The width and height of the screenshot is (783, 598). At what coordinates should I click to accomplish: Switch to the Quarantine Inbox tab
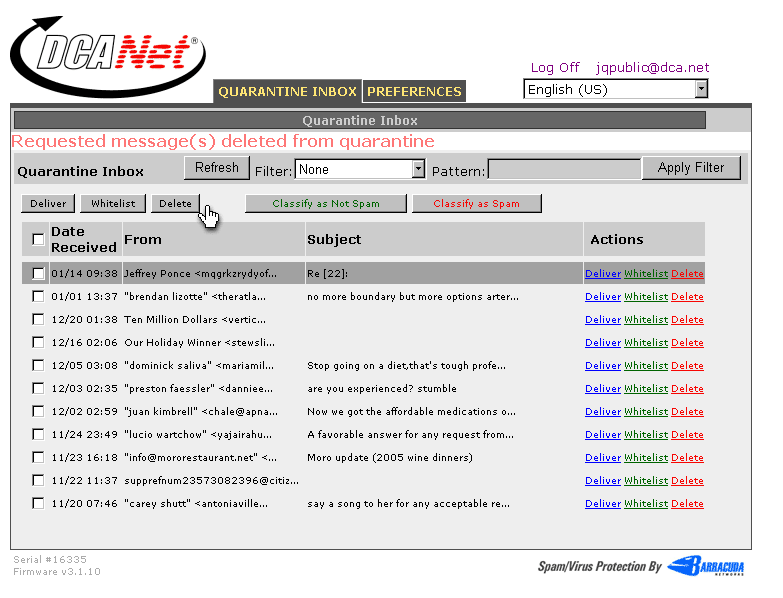point(287,91)
